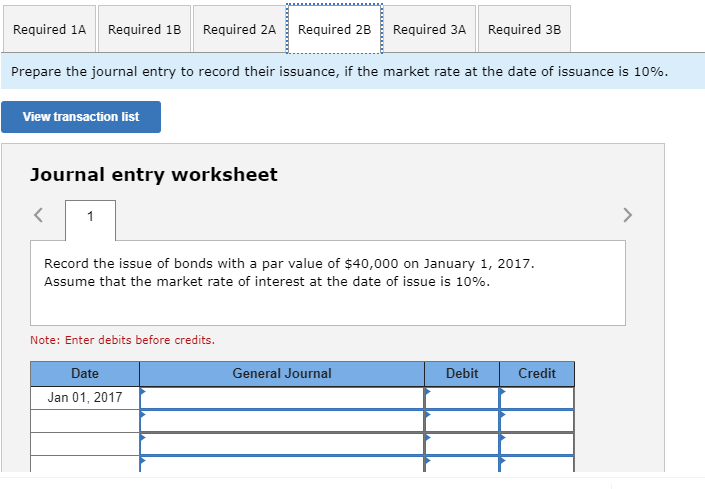Screen dimensions: 705x489
Task: Switch to the Required 1A tab
Action: pos(49,29)
